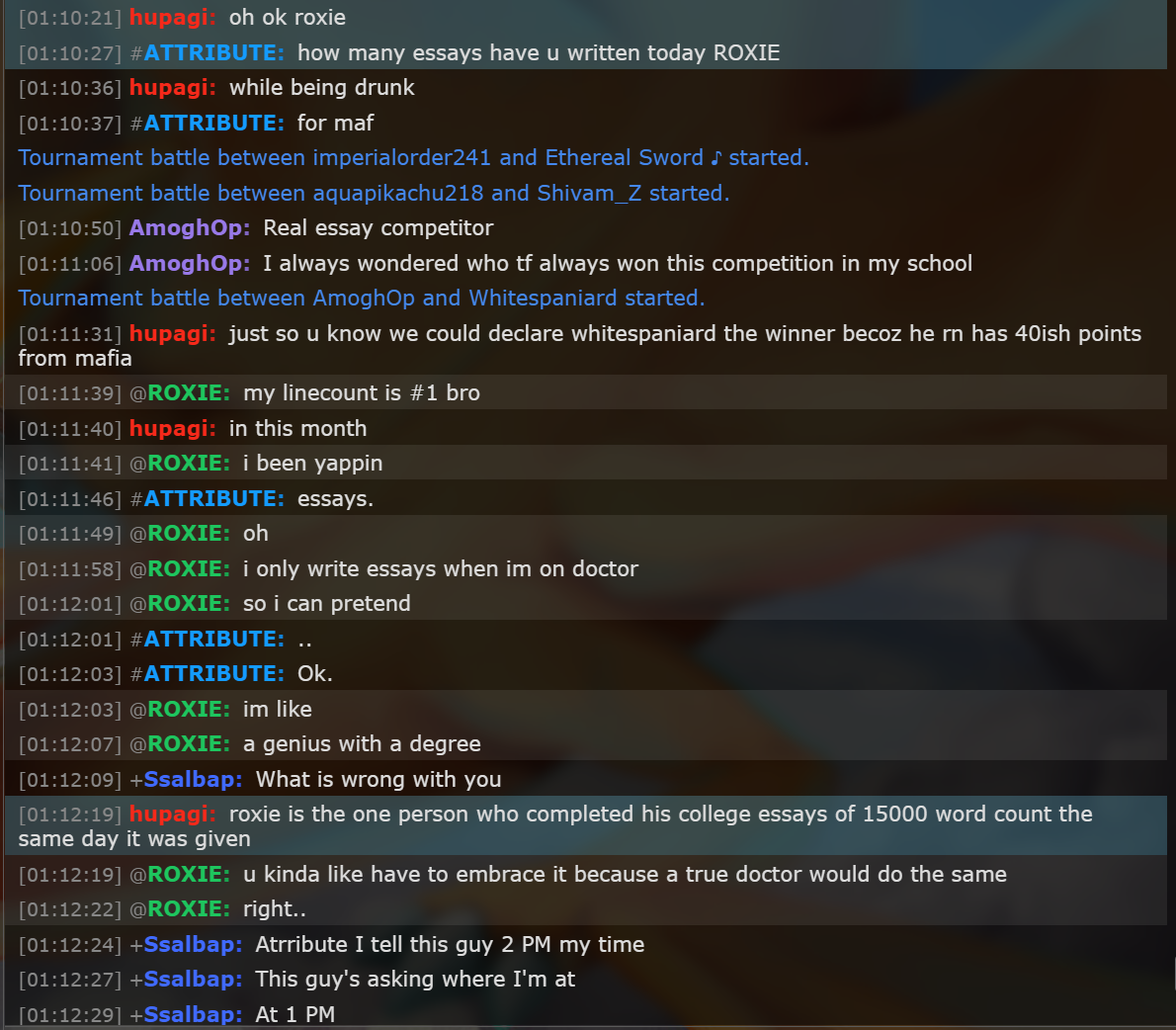Open the imperialorder241 vs Ethereal Sword tournament battle
The width and height of the screenshot is (1176, 1030).
tap(413, 157)
